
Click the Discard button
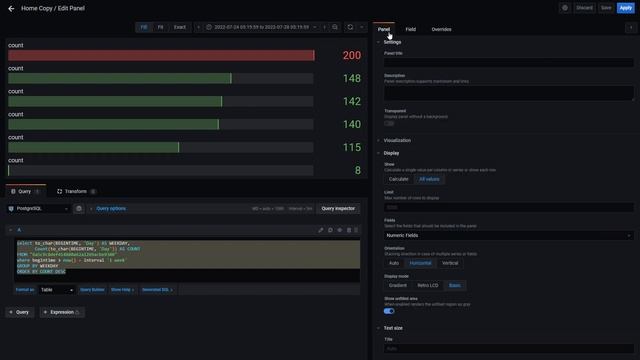pos(584,8)
